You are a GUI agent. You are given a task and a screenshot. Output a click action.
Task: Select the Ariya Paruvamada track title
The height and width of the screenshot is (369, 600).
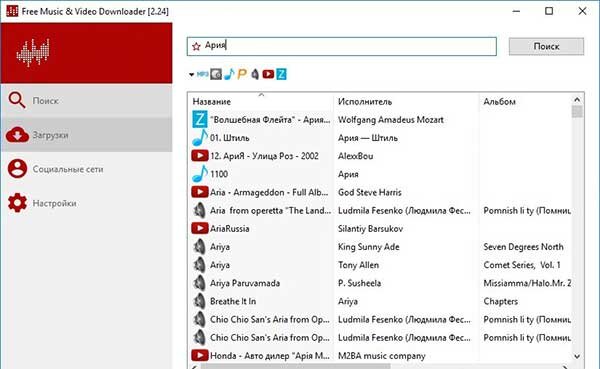(x=245, y=283)
